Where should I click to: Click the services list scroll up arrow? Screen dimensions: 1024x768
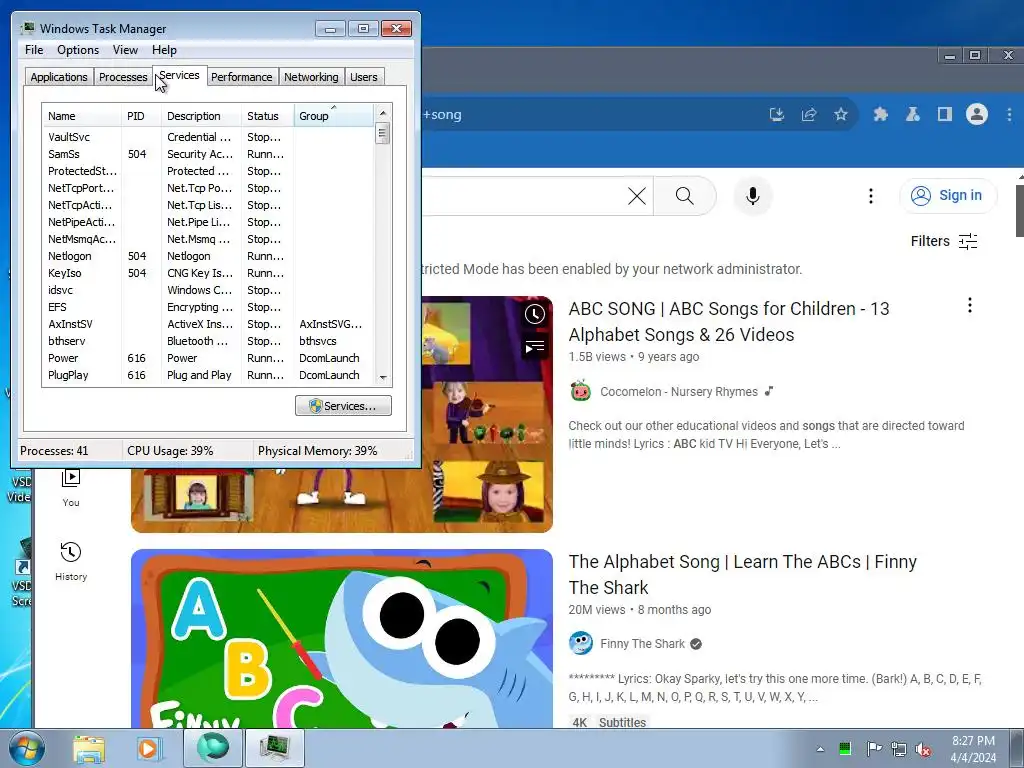(x=383, y=113)
